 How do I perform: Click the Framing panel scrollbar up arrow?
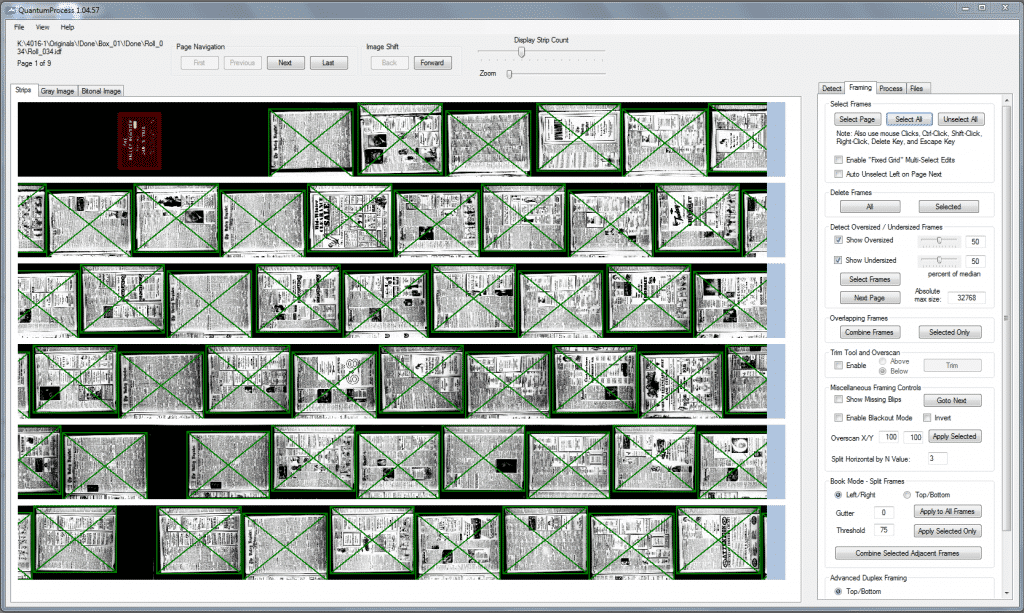click(x=1006, y=101)
